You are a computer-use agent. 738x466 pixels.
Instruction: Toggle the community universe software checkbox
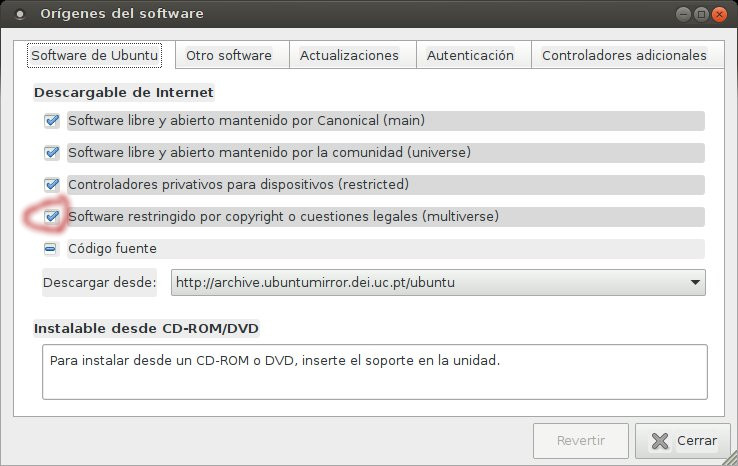52,153
